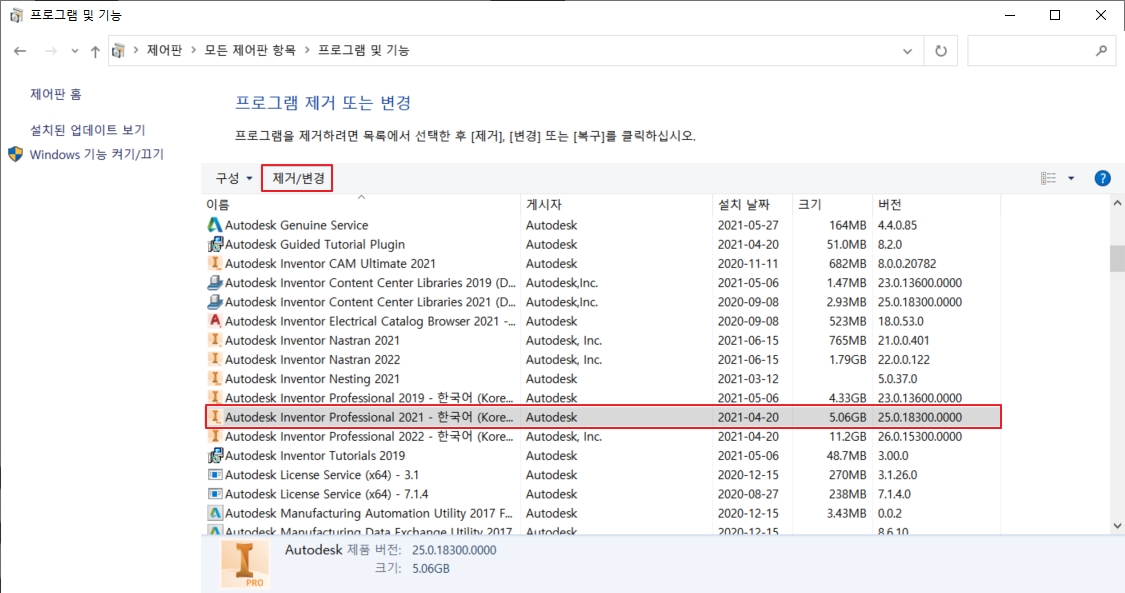The width and height of the screenshot is (1125, 593).
Task: Click the Content Center Libraries 2019 icon
Action: click(x=215, y=283)
